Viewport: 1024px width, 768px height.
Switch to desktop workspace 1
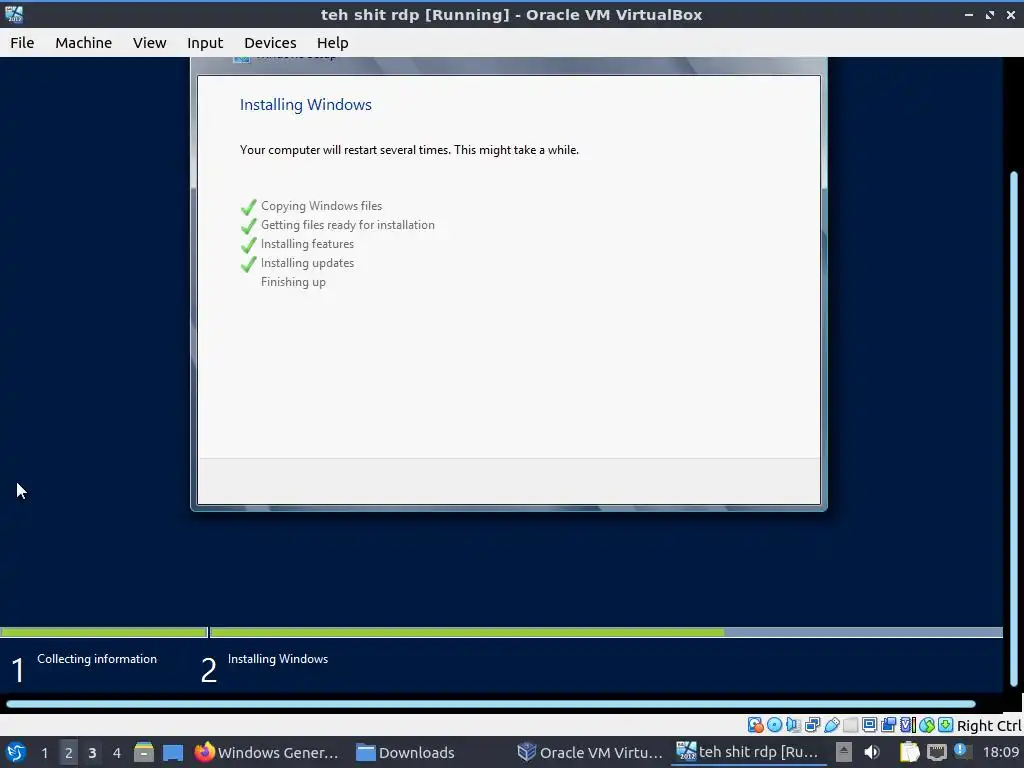pyautogui.click(x=44, y=752)
